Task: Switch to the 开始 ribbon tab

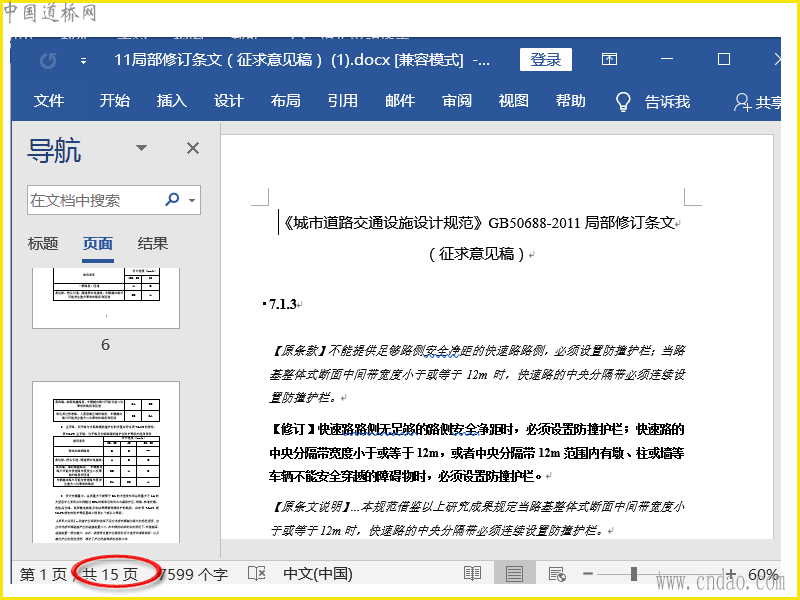Action: 114,101
